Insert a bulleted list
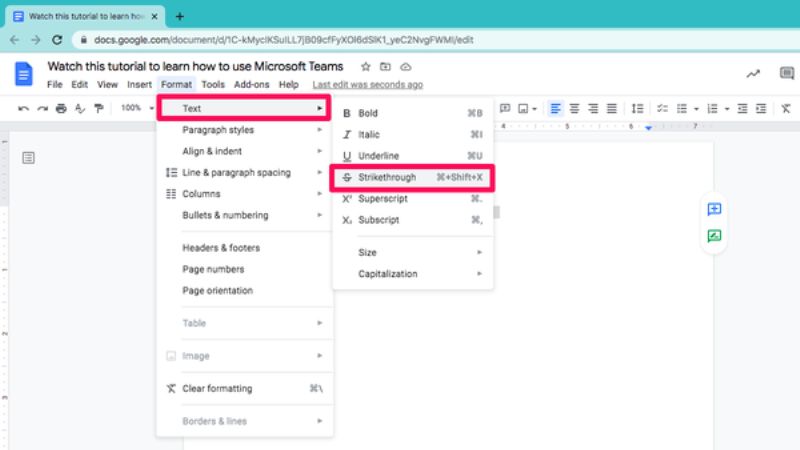Image resolution: width=800 pixels, height=450 pixels. coord(682,108)
